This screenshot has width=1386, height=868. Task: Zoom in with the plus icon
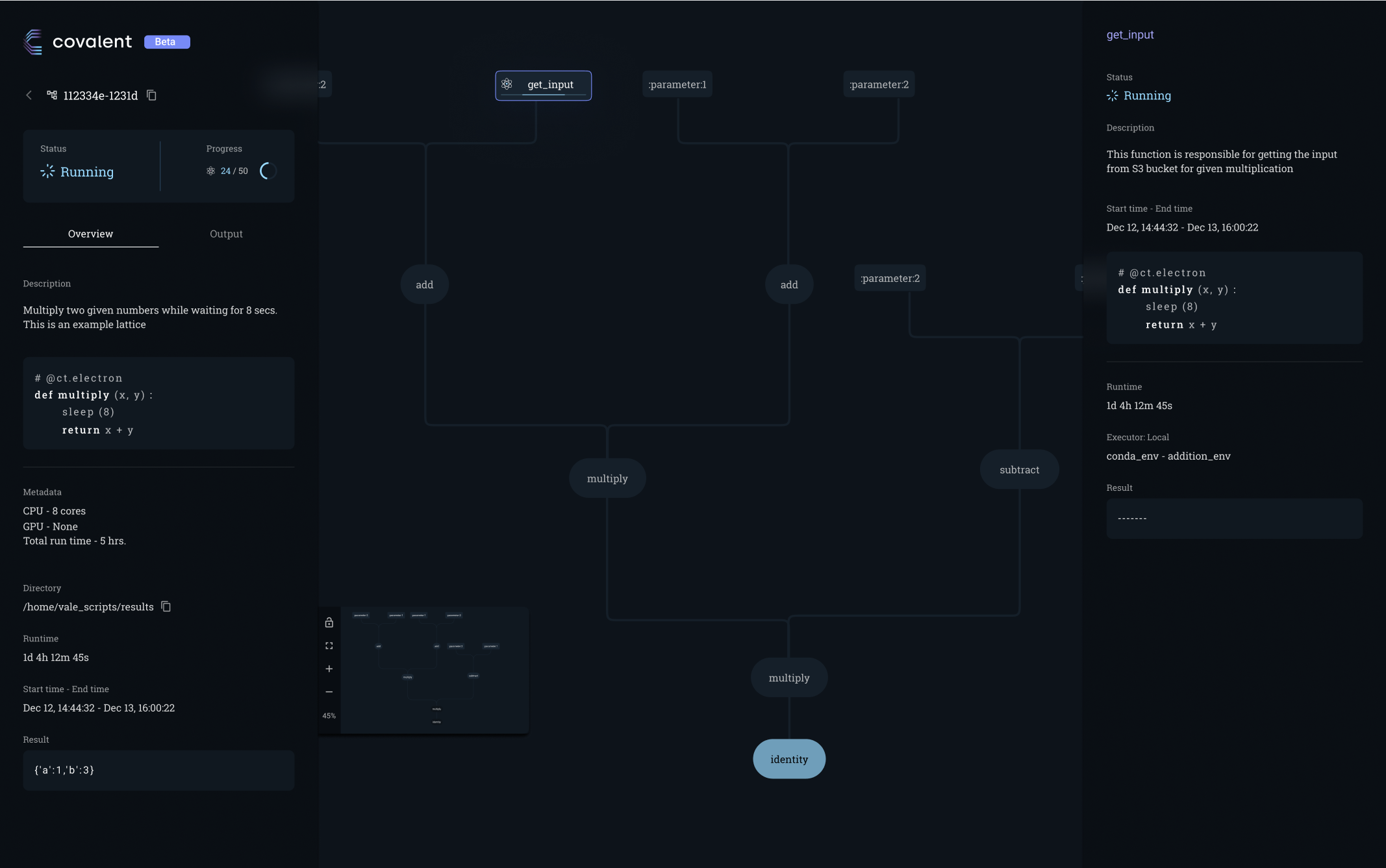pos(329,669)
